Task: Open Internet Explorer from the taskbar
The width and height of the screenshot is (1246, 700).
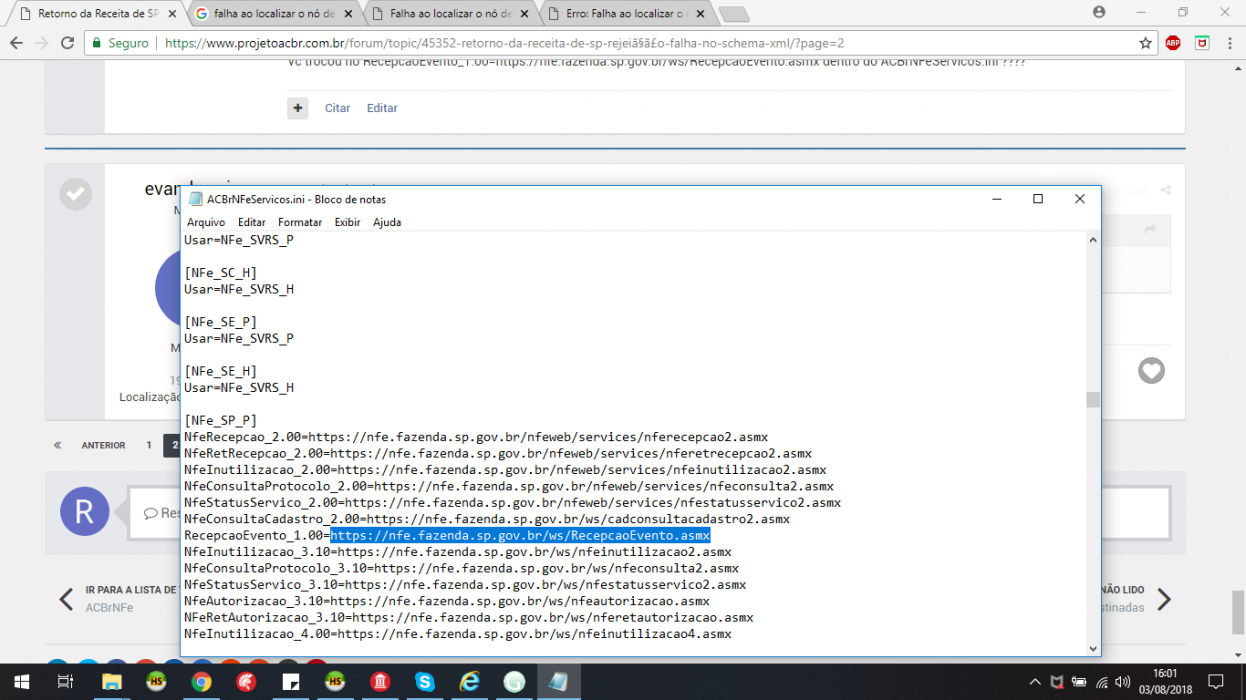Action: pos(470,682)
